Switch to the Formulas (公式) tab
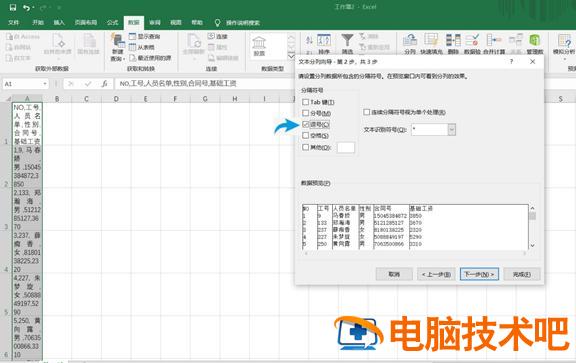 pyautogui.click(x=112, y=23)
